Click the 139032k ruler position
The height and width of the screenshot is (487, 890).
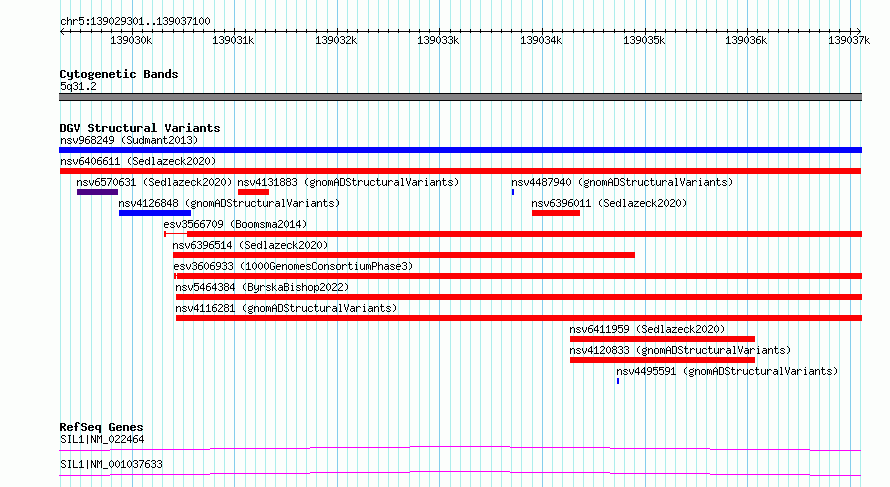pyautogui.click(x=336, y=40)
